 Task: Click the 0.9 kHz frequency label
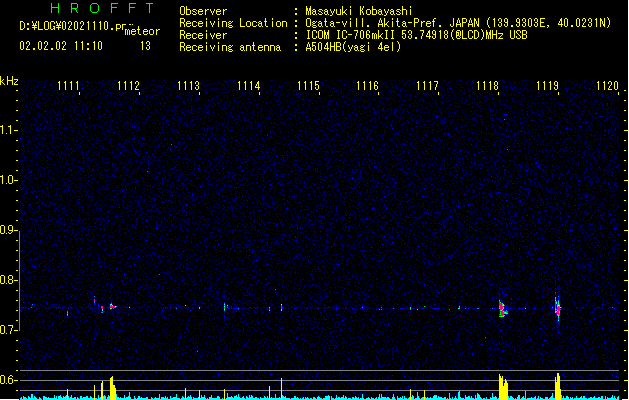(x=8, y=230)
